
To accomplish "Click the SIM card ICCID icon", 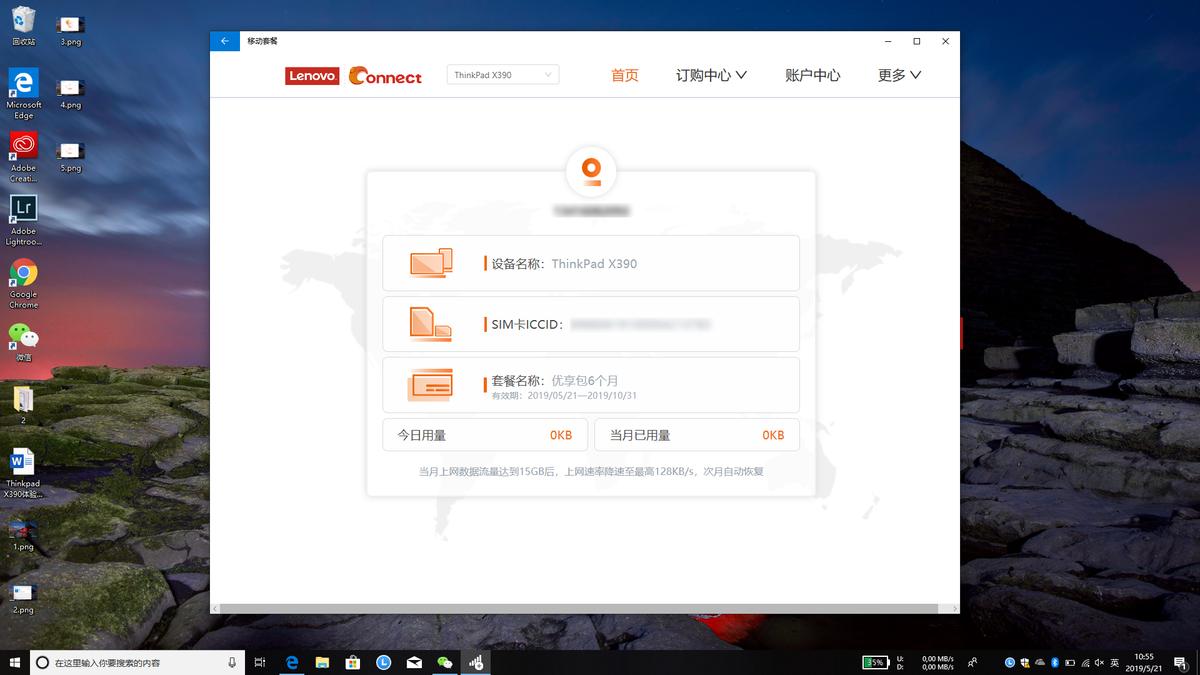I will (430, 323).
